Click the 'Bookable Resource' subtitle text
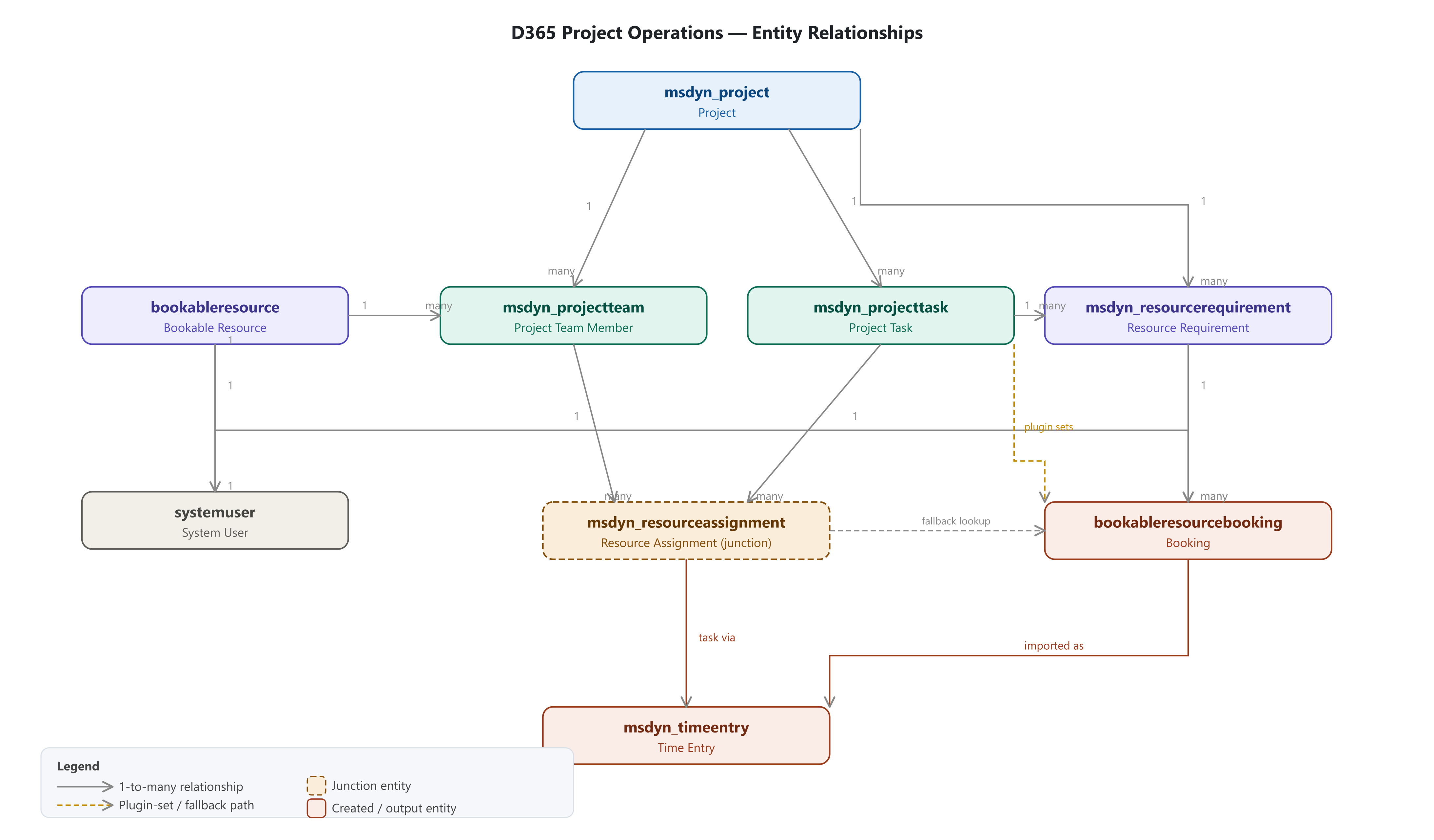This screenshot has width=1434, height=840. (x=215, y=328)
